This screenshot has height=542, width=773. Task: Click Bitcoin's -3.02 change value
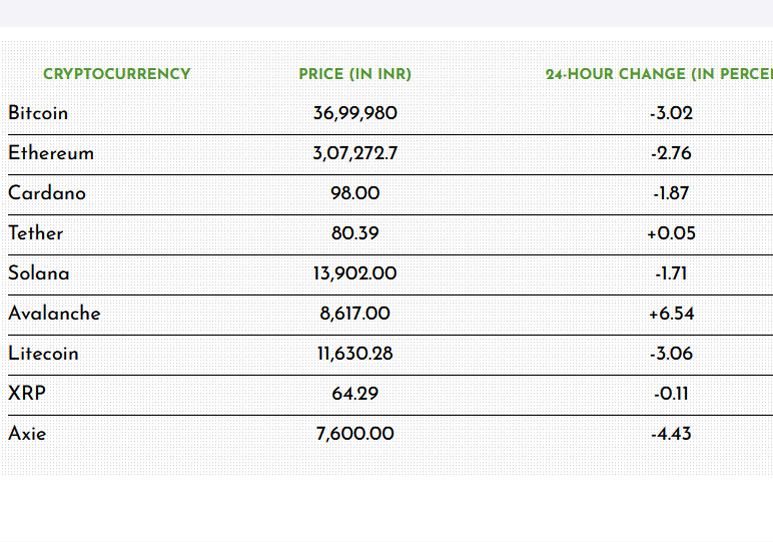point(671,113)
